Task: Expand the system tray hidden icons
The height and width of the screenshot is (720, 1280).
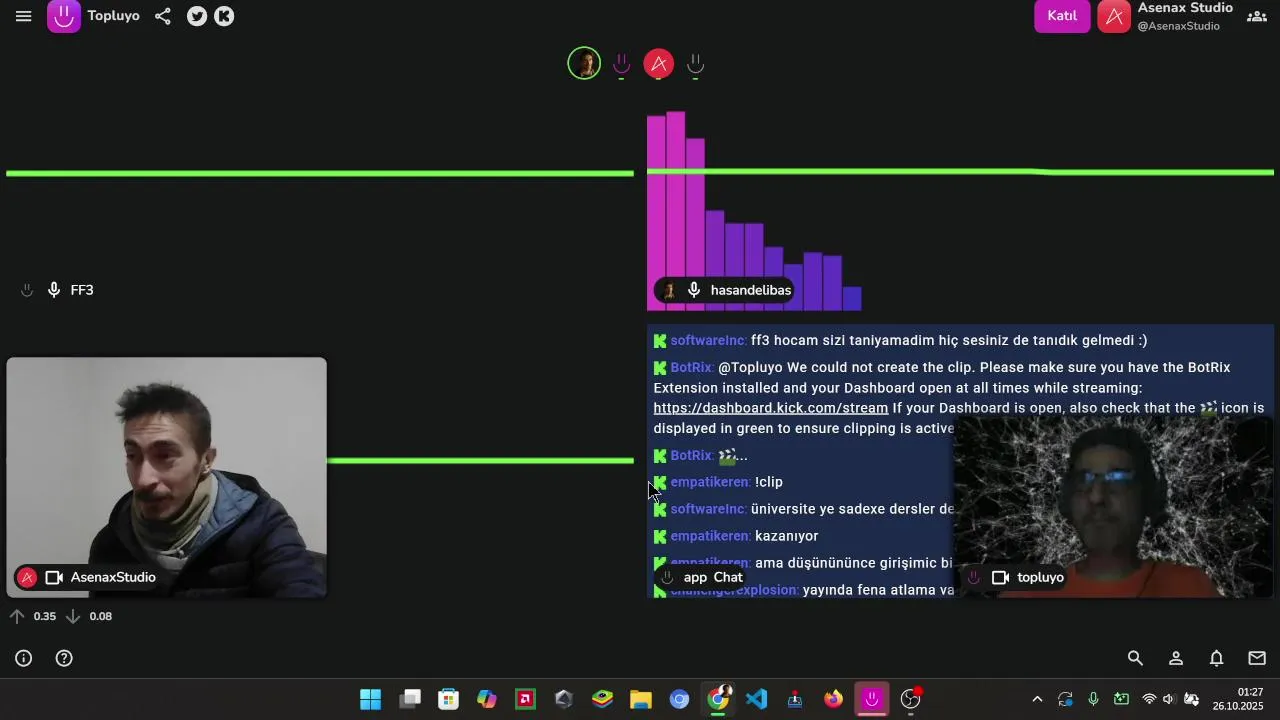Action: point(1037,699)
